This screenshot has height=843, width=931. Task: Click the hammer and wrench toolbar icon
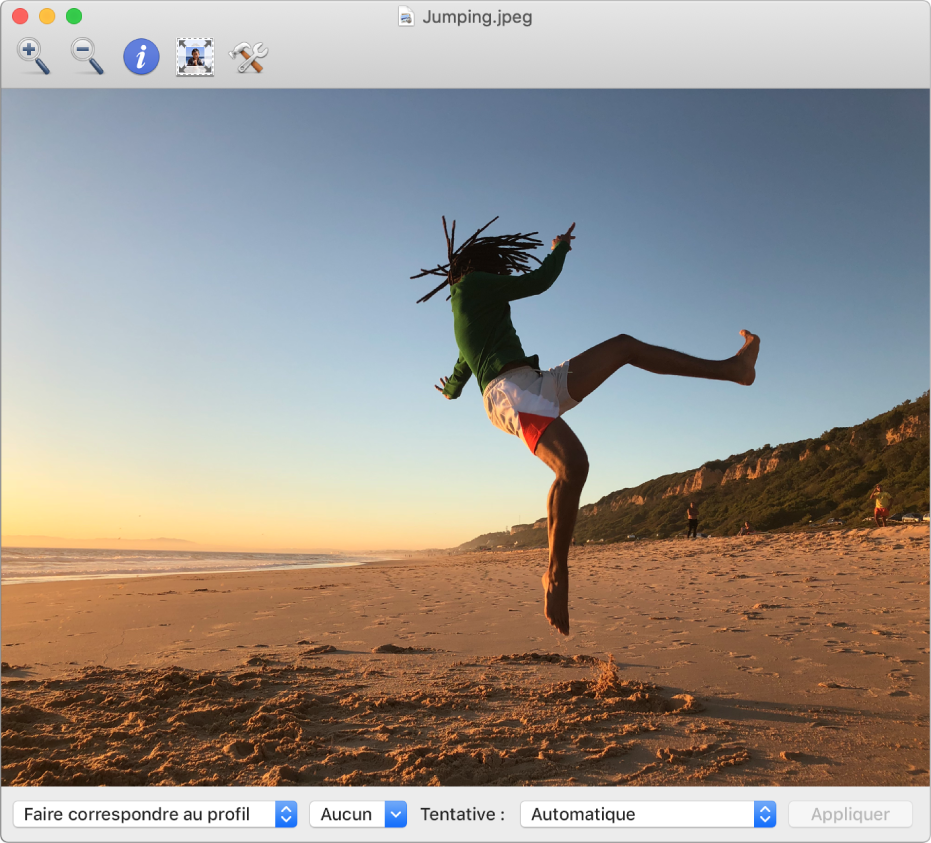pyautogui.click(x=247, y=57)
